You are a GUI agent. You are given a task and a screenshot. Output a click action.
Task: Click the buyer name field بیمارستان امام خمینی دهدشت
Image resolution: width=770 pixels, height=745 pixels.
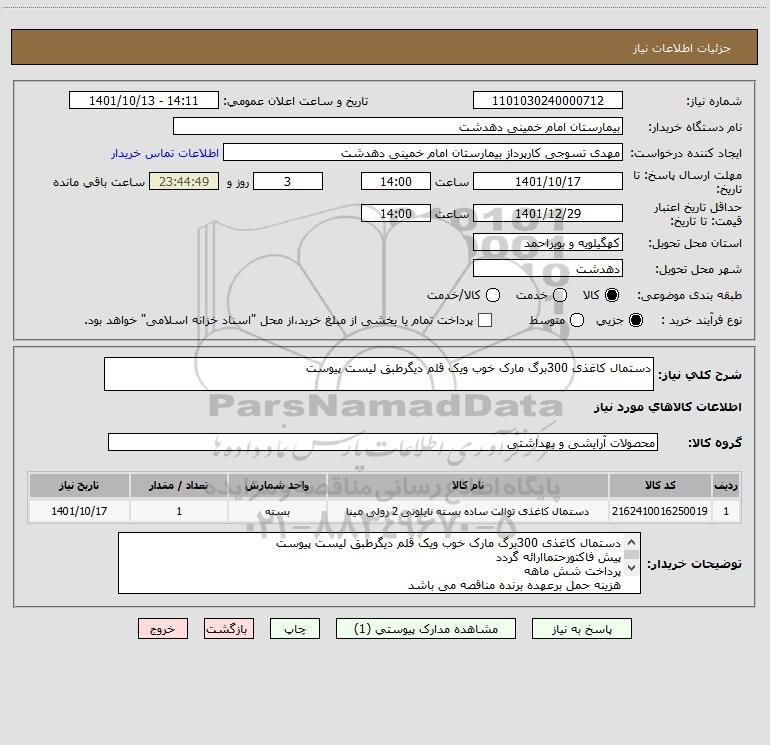(398, 126)
